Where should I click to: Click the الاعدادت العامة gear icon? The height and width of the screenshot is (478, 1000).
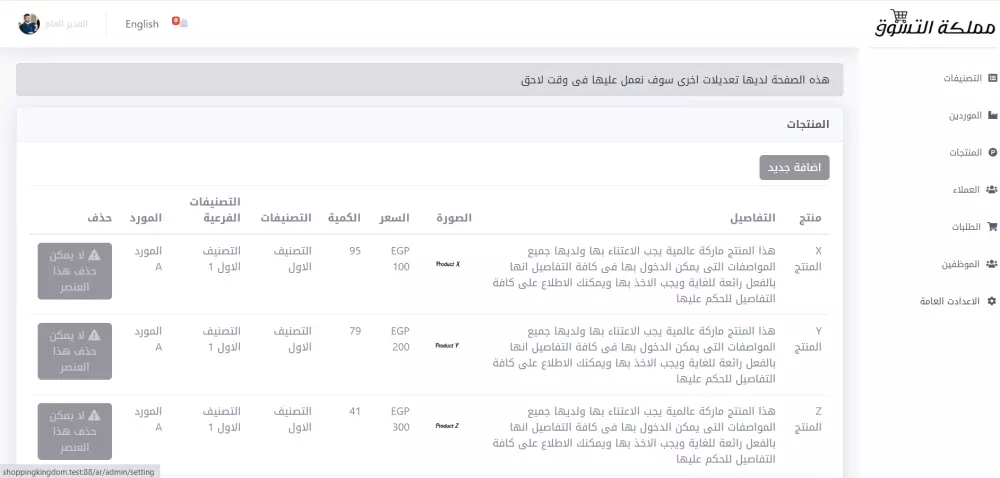992,300
